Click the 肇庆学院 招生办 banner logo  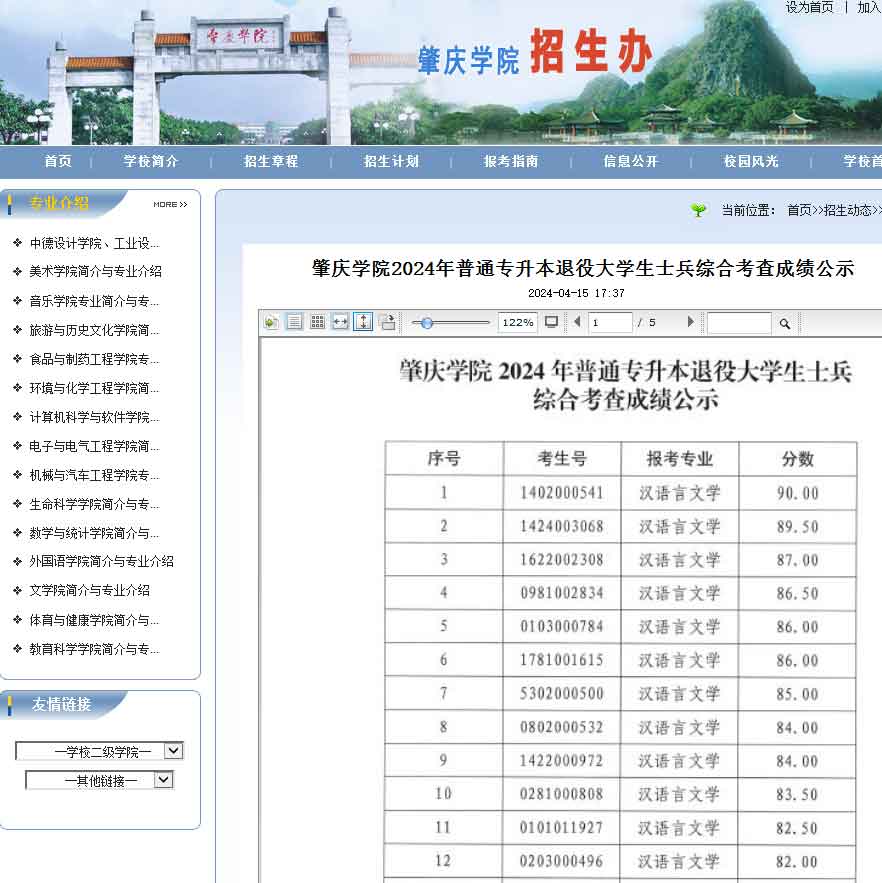[535, 53]
